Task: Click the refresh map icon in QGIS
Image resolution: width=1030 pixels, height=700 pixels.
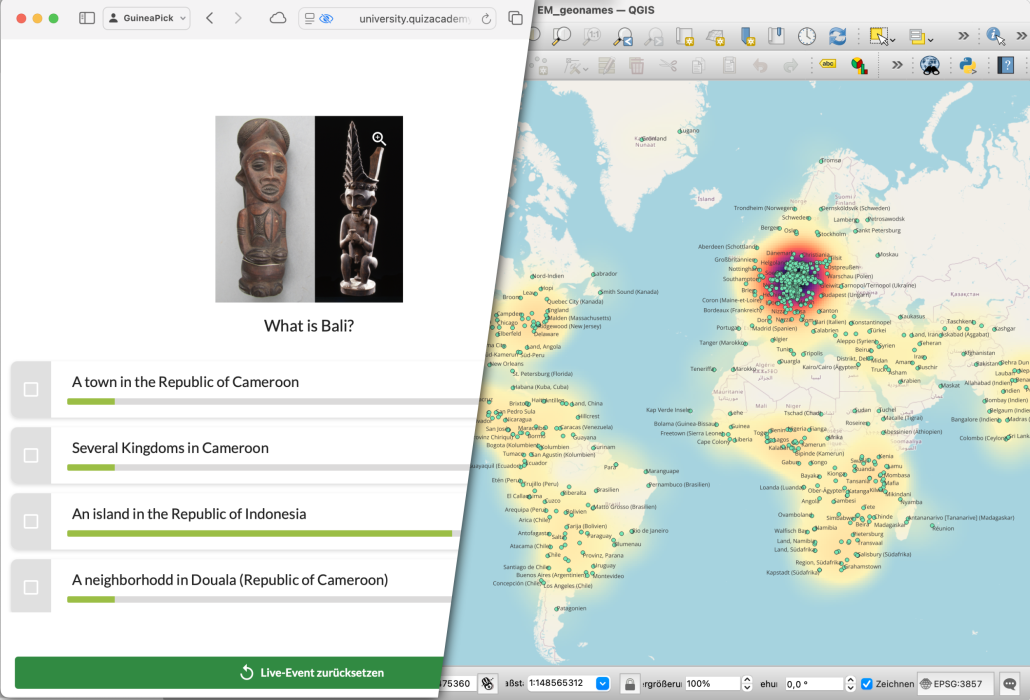Action: (x=837, y=36)
